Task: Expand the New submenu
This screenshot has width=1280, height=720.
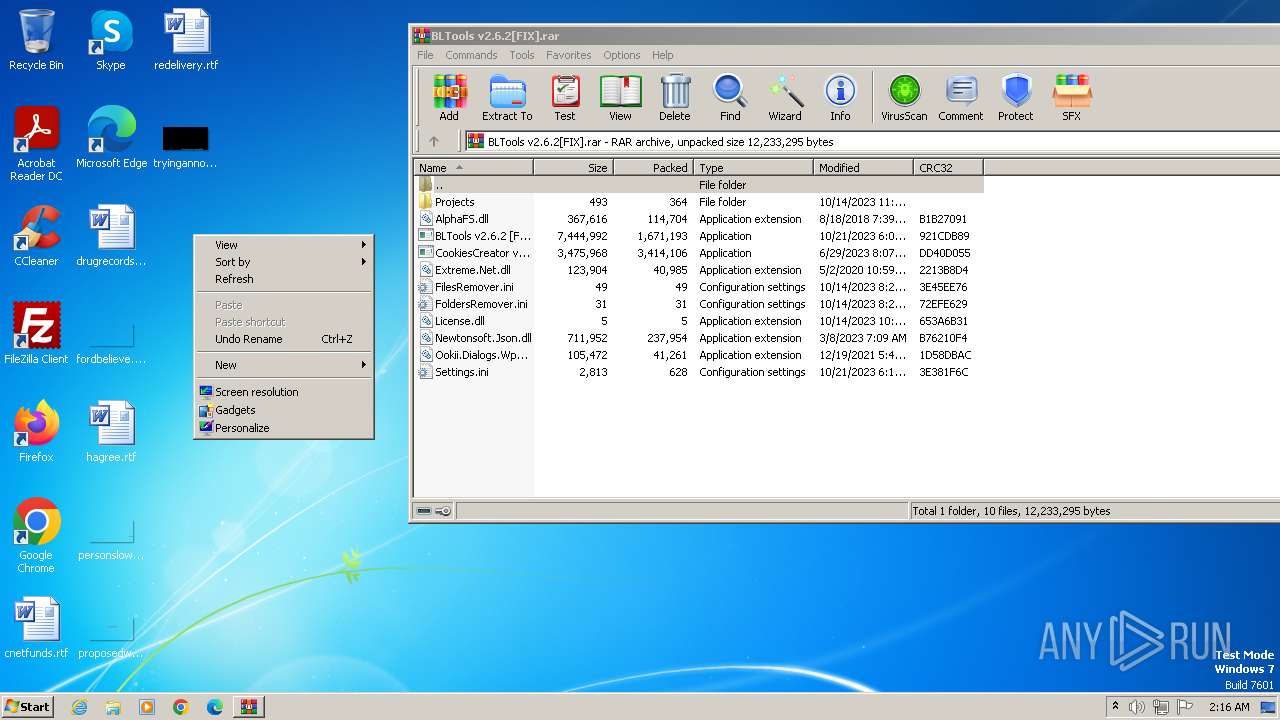Action: 284,365
